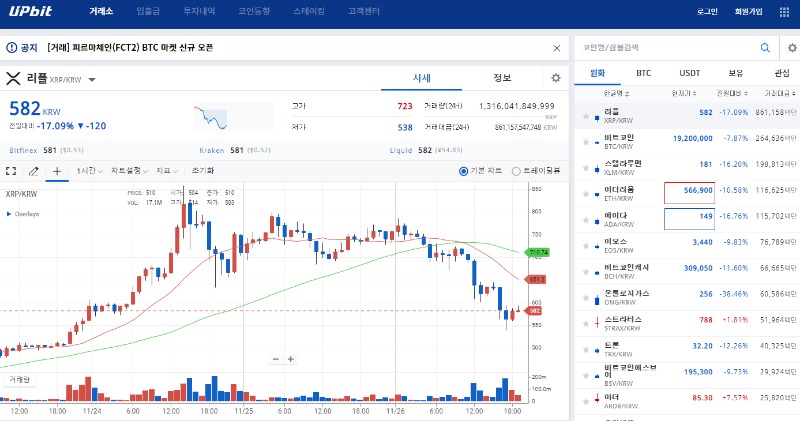Switch to 정보 tab

point(502,78)
